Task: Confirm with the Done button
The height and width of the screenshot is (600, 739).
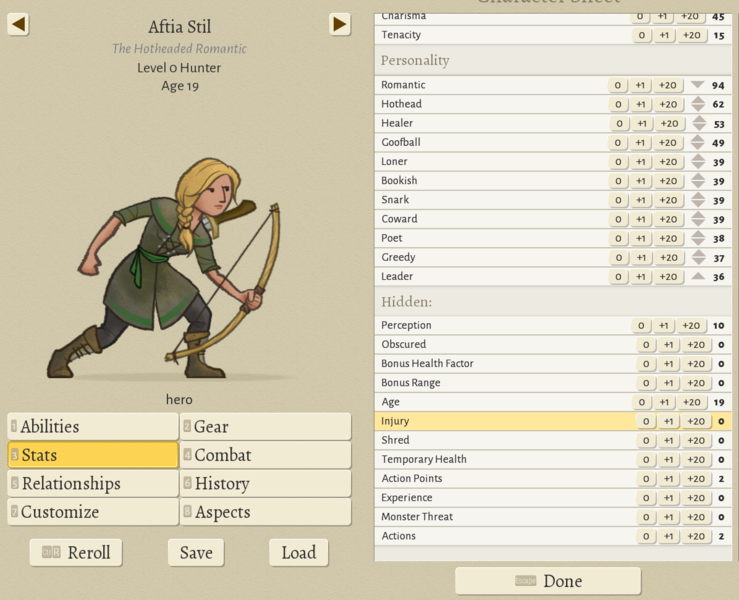Action: 548,581
